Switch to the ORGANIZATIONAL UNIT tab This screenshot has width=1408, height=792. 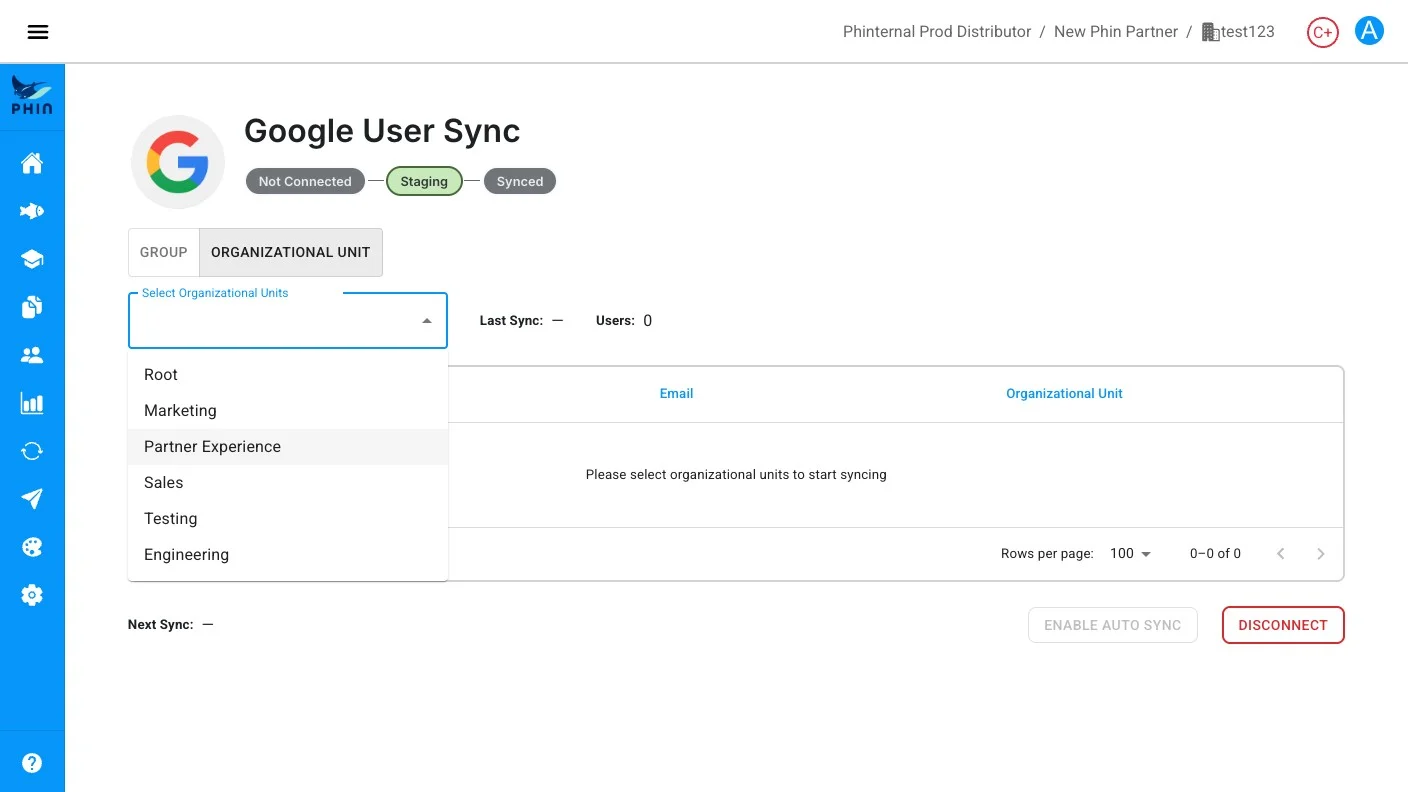point(291,252)
